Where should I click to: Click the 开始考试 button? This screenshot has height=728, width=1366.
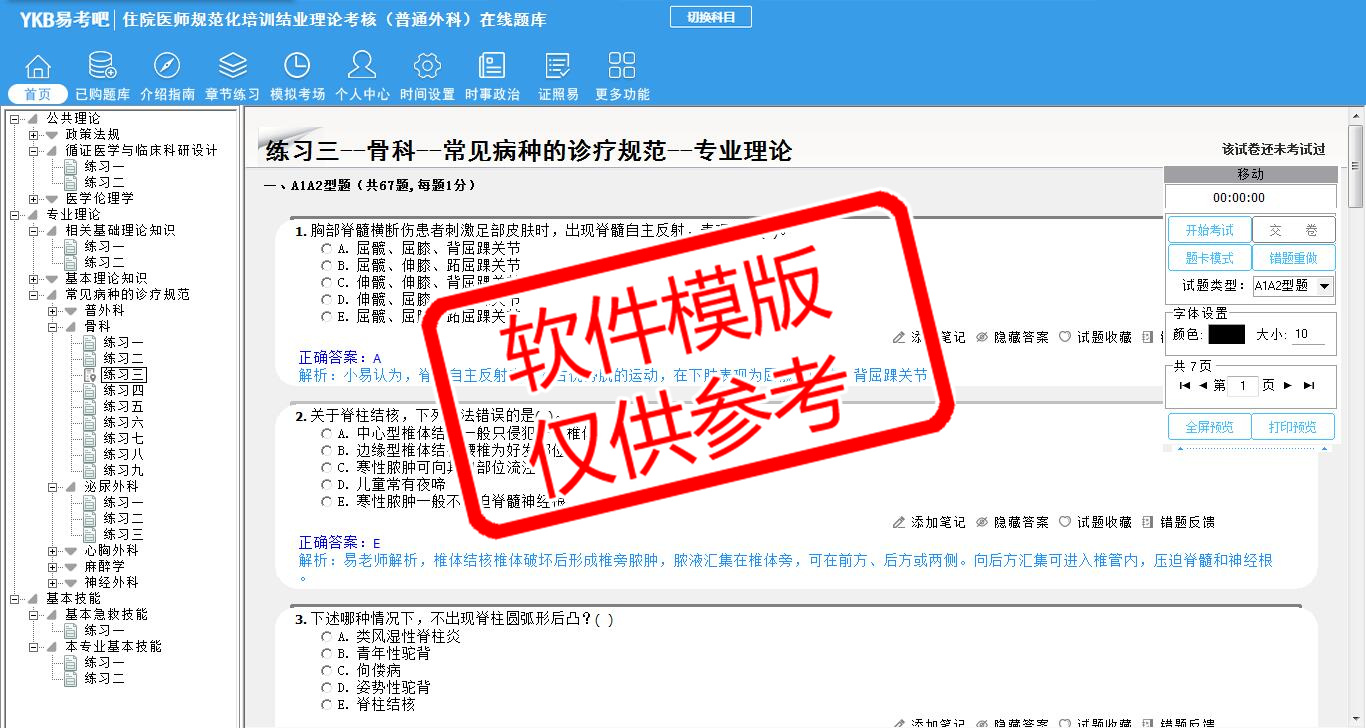[x=1209, y=230]
